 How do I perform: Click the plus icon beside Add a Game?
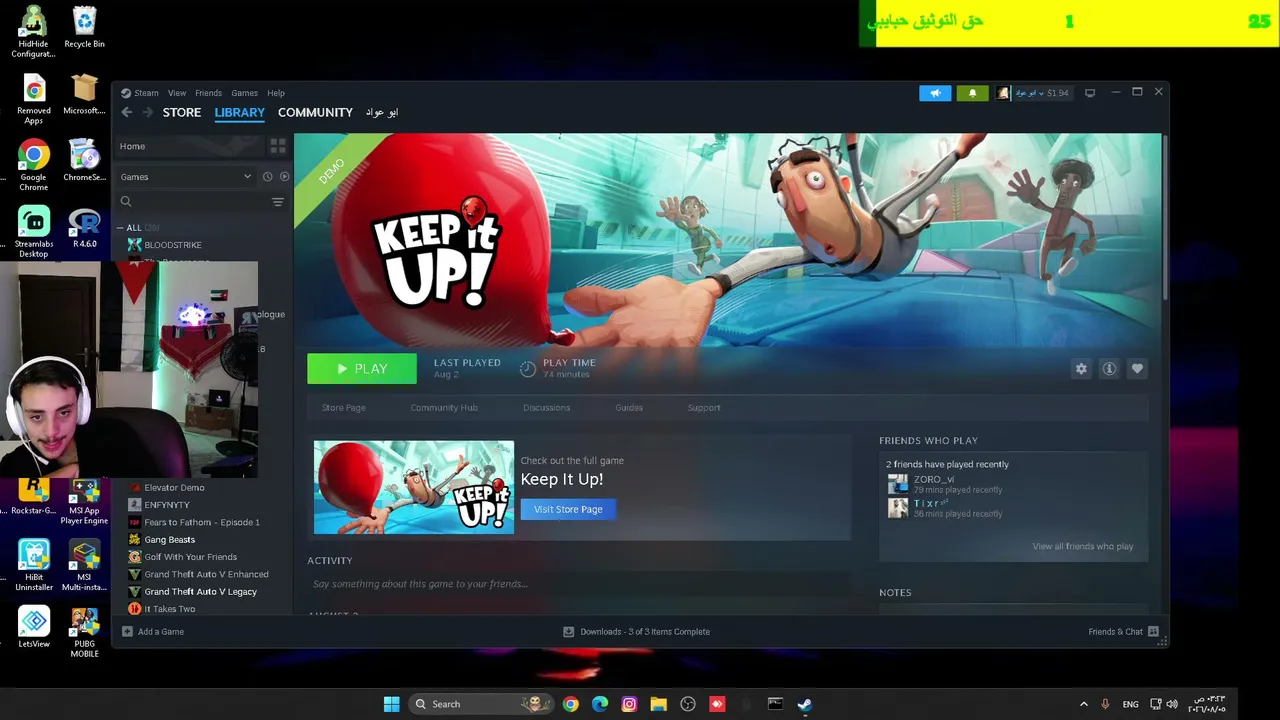(127, 632)
